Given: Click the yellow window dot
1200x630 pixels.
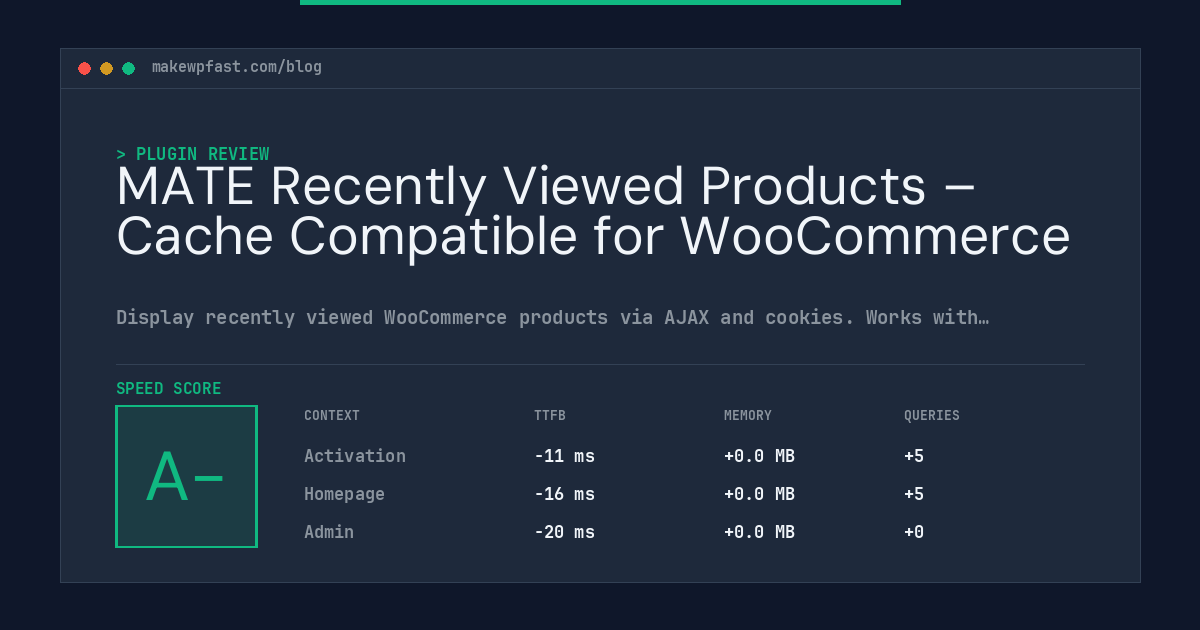Looking at the screenshot, I should (x=106, y=68).
